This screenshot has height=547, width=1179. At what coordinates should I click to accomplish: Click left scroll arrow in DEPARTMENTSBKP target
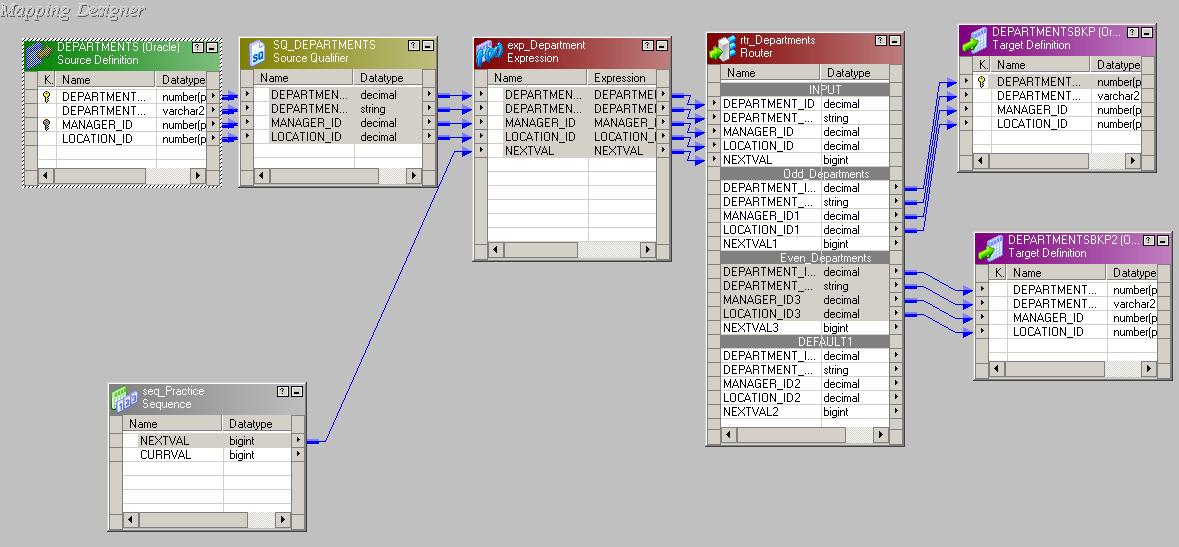click(980, 160)
